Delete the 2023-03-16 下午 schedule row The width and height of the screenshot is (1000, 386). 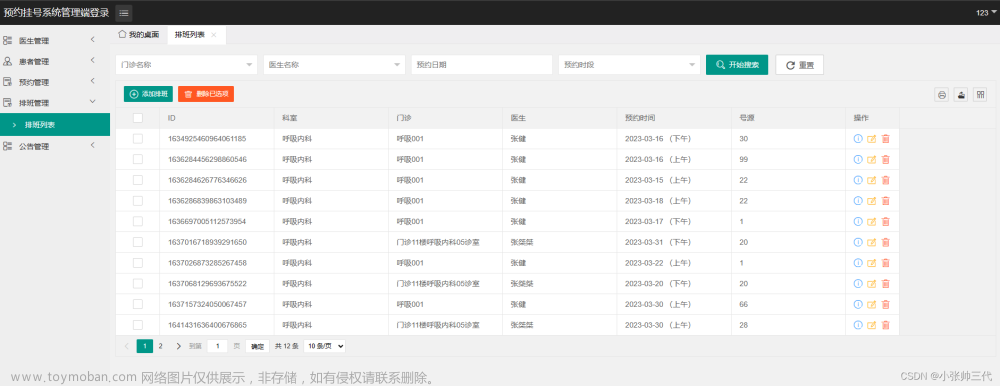coord(885,138)
